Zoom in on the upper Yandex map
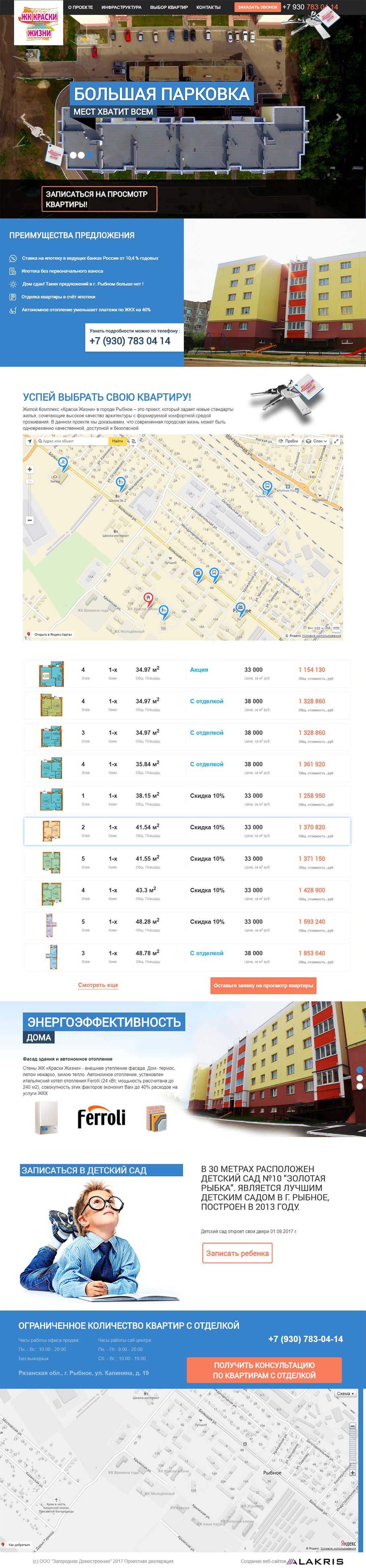Image resolution: width=366 pixels, height=1568 pixels. pyautogui.click(x=30, y=469)
